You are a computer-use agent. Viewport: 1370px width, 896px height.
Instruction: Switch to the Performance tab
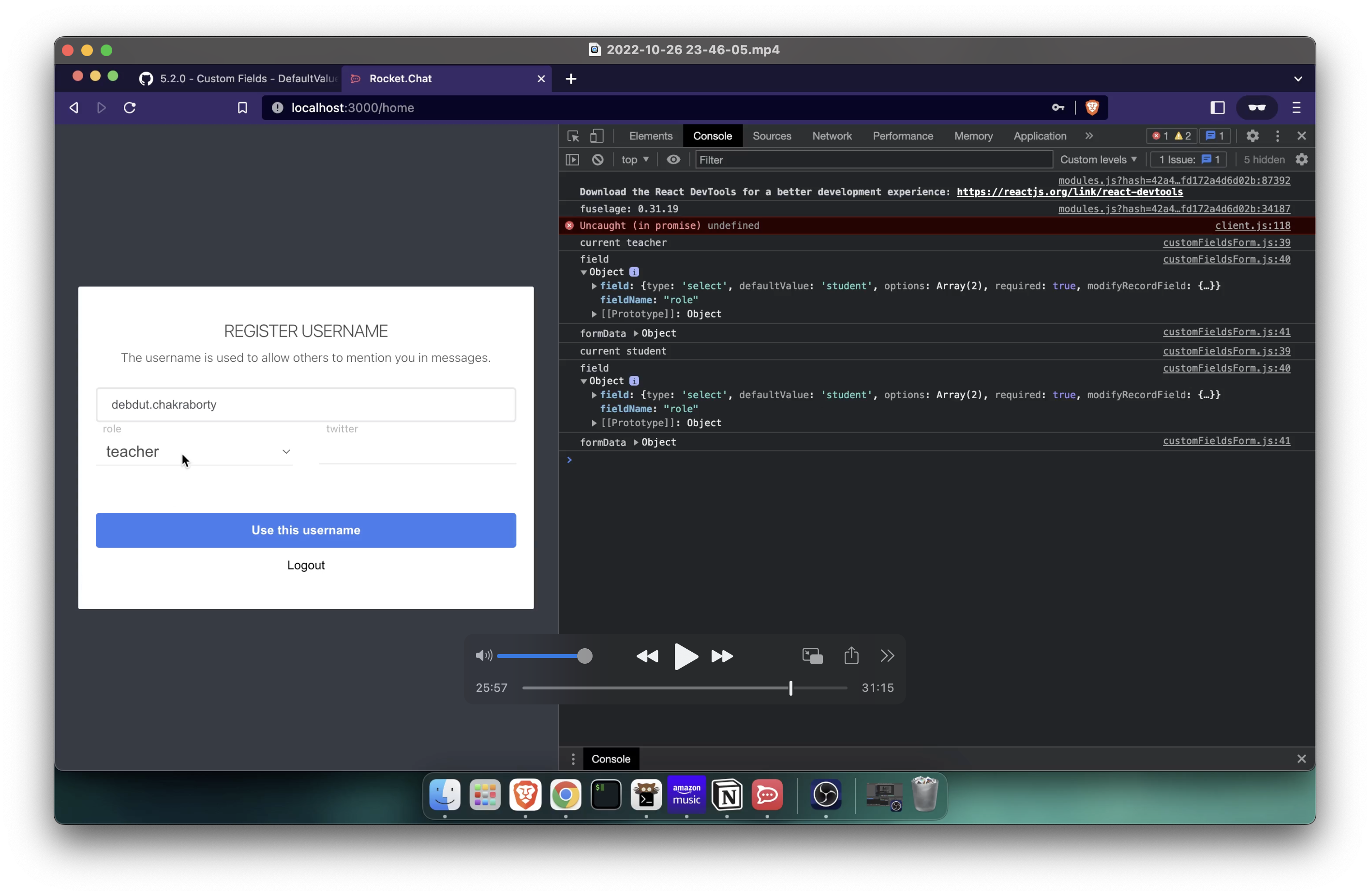(902, 136)
